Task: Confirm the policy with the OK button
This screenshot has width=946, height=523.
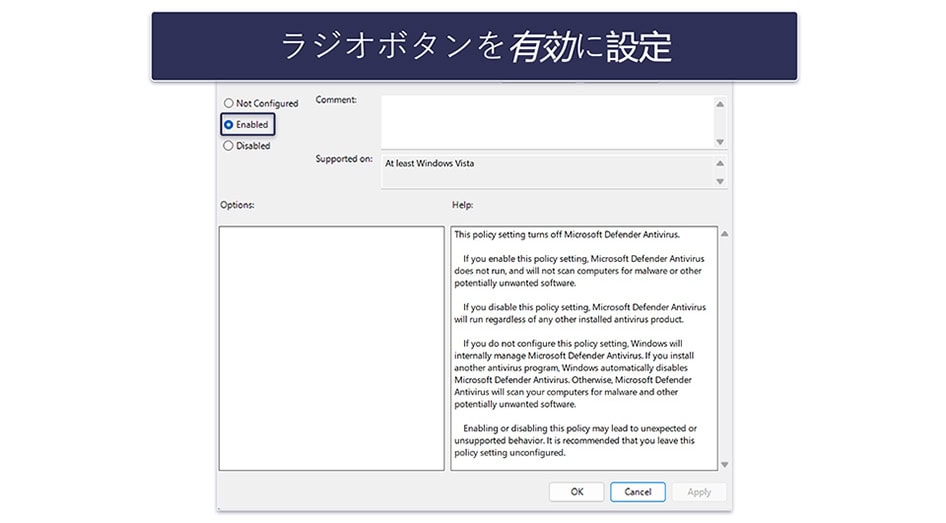Action: point(576,492)
